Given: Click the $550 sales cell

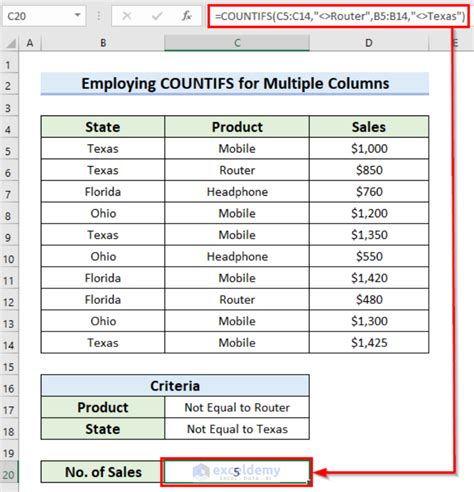Looking at the screenshot, I should [x=369, y=256].
